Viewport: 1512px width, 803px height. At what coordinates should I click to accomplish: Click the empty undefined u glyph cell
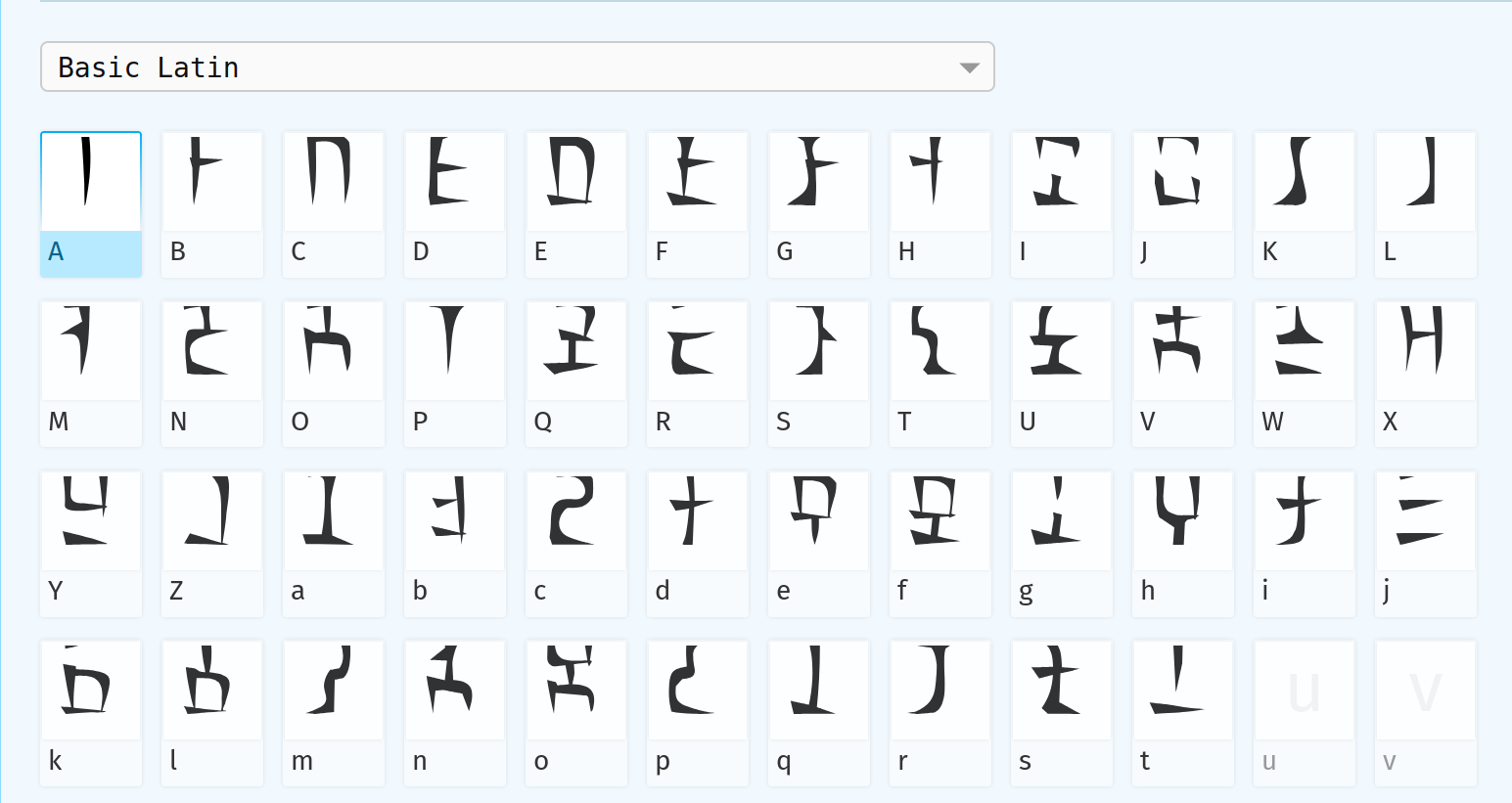tap(1305, 690)
